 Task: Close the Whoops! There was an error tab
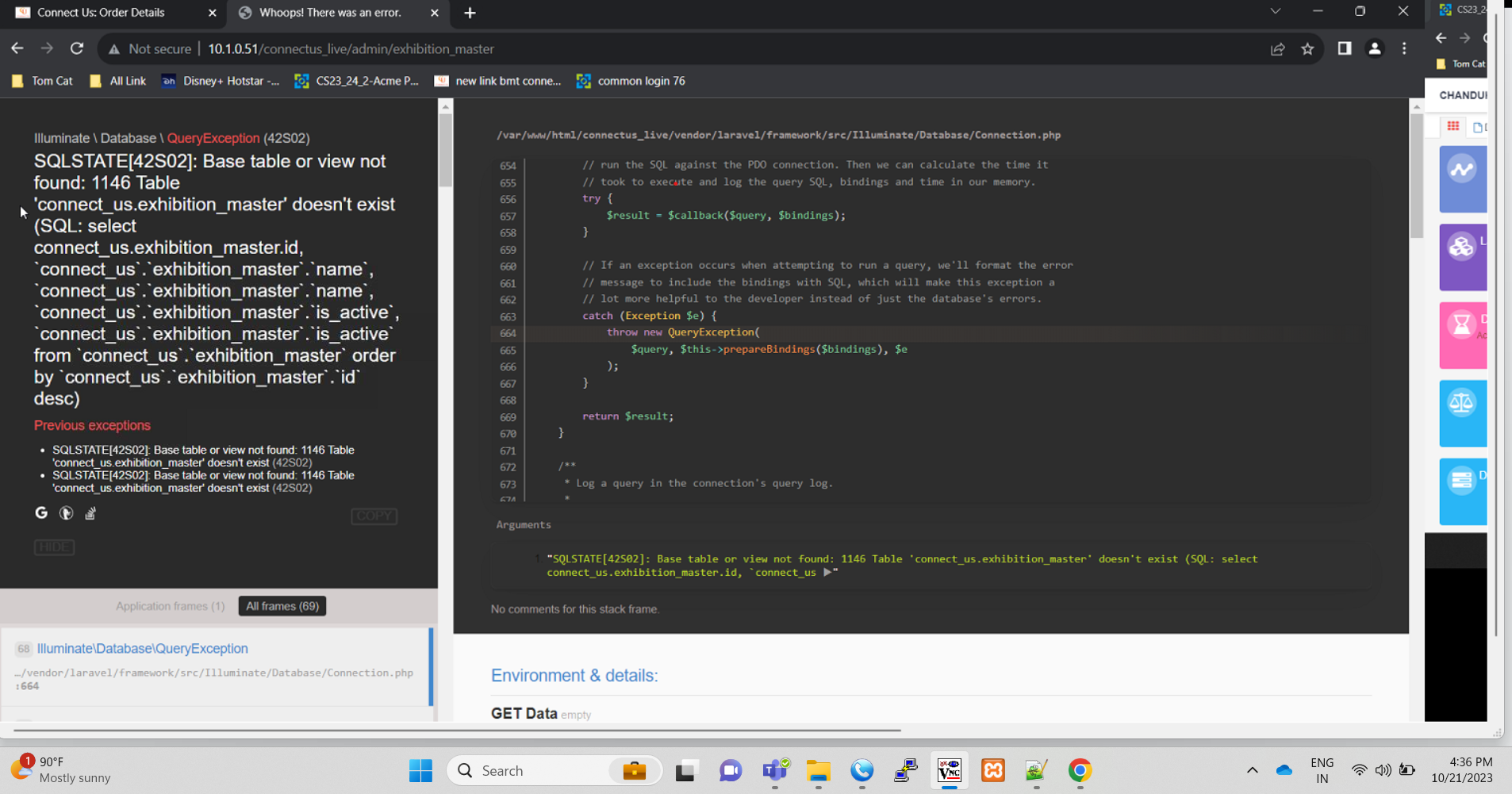point(434,13)
